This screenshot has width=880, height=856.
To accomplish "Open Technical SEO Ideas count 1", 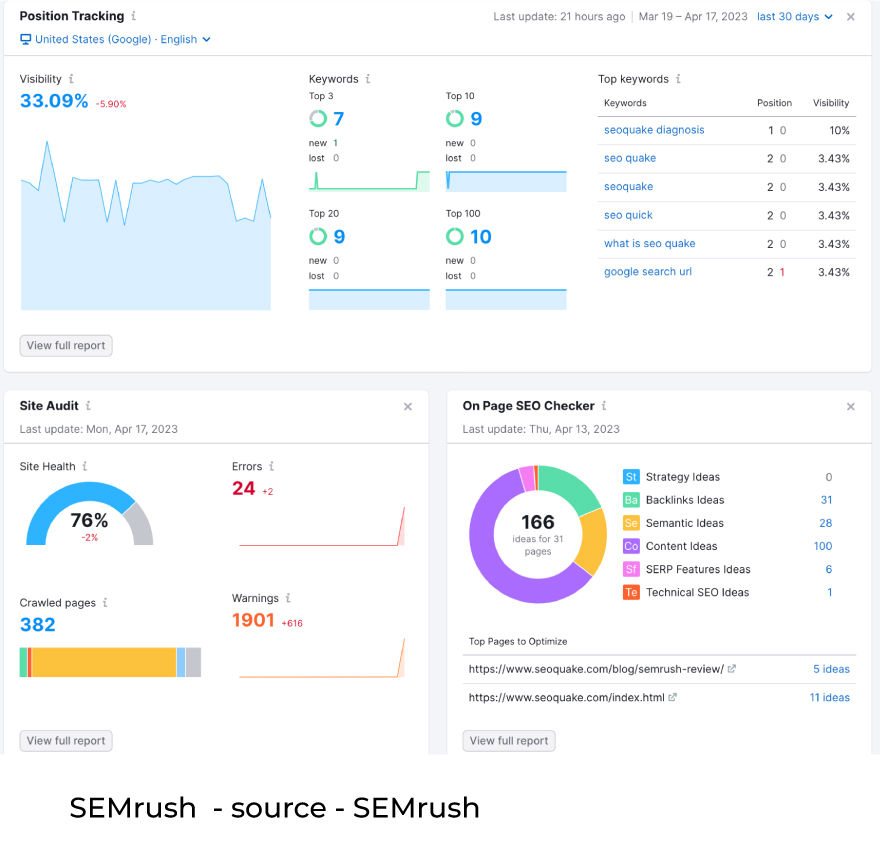I will coord(829,592).
